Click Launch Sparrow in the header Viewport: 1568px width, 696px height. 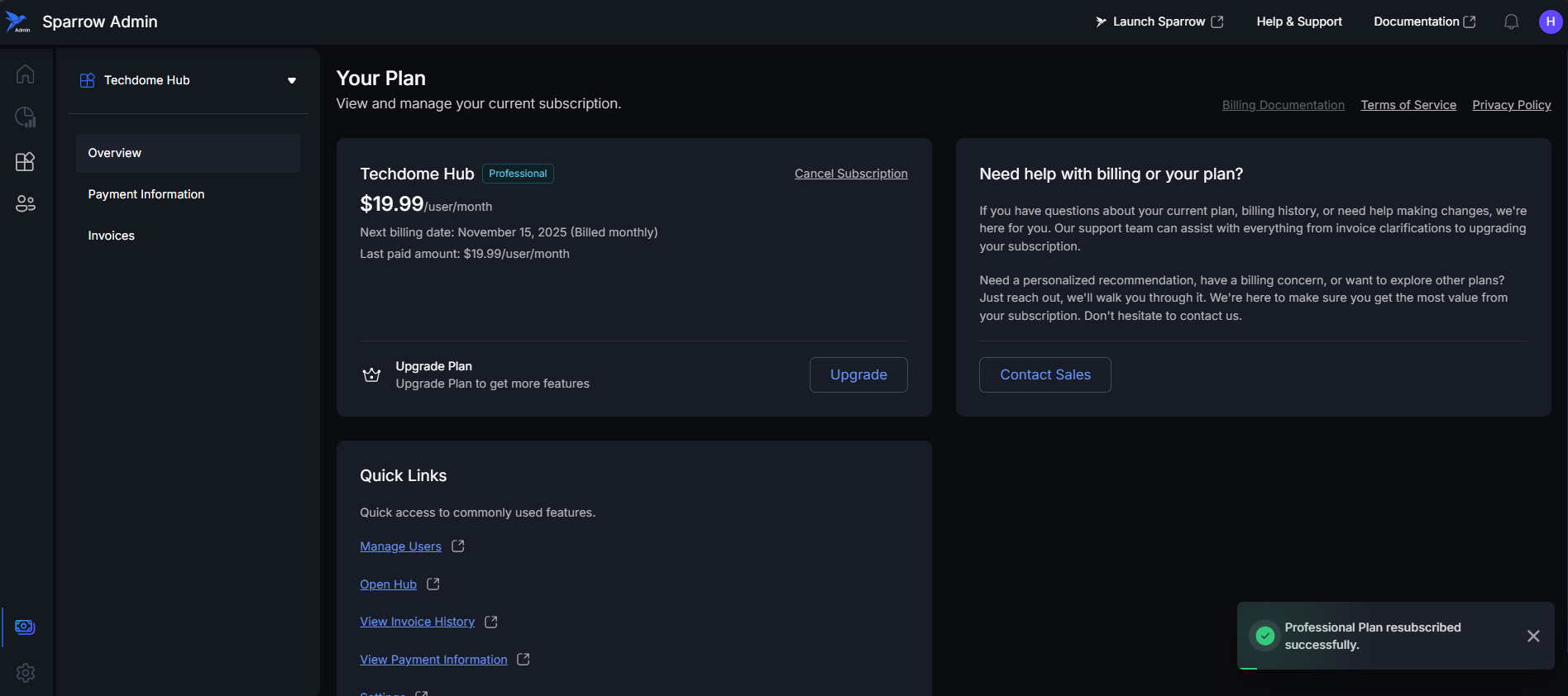[x=1159, y=22]
